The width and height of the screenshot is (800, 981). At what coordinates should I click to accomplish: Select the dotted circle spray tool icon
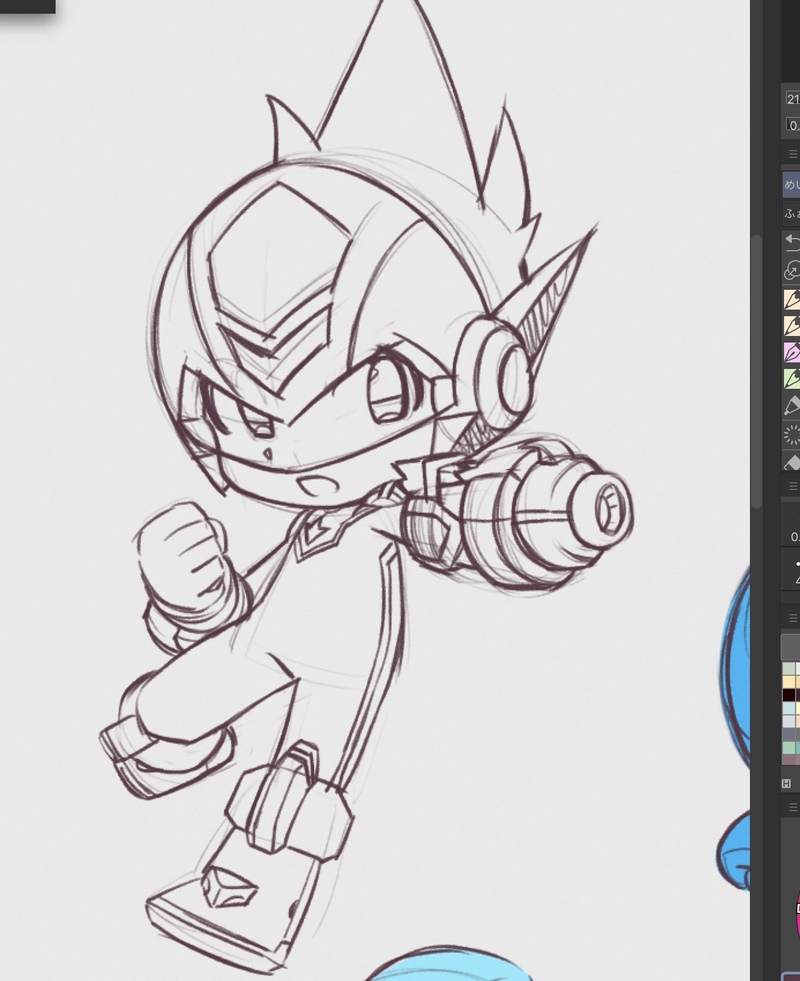792,435
